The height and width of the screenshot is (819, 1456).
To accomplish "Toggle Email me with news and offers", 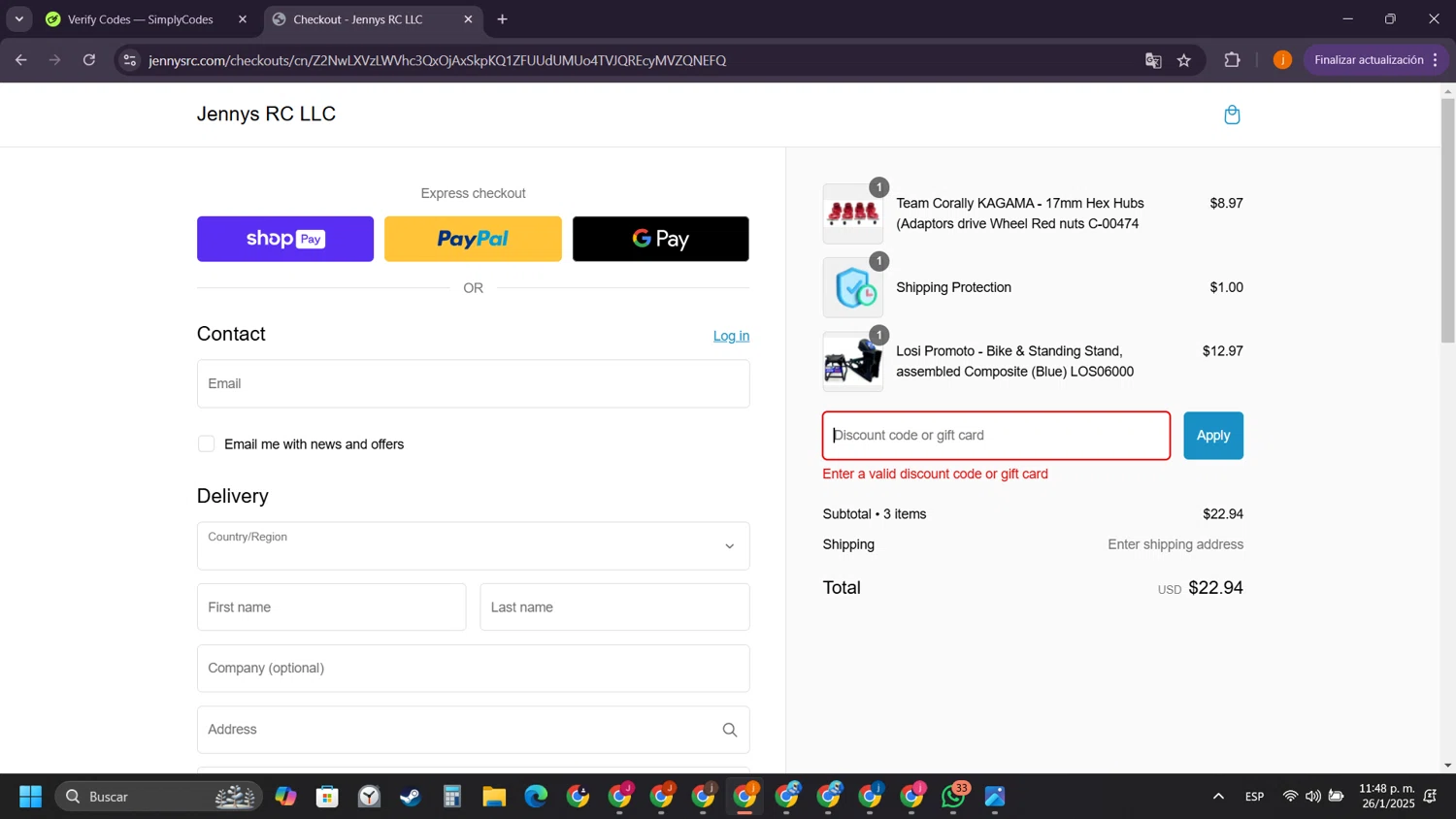I will click(206, 443).
